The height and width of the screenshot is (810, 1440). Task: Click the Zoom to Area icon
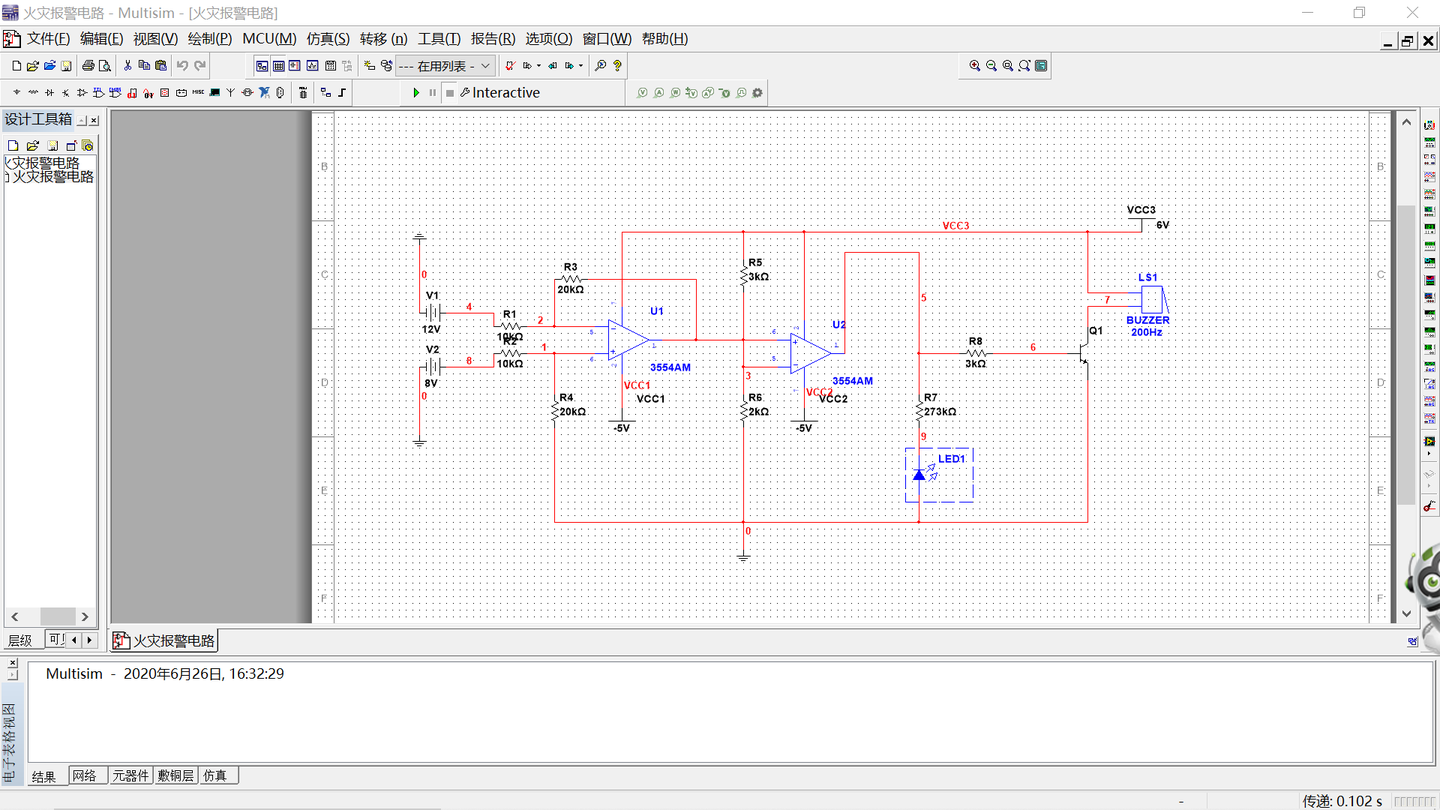pyautogui.click(x=1008, y=66)
